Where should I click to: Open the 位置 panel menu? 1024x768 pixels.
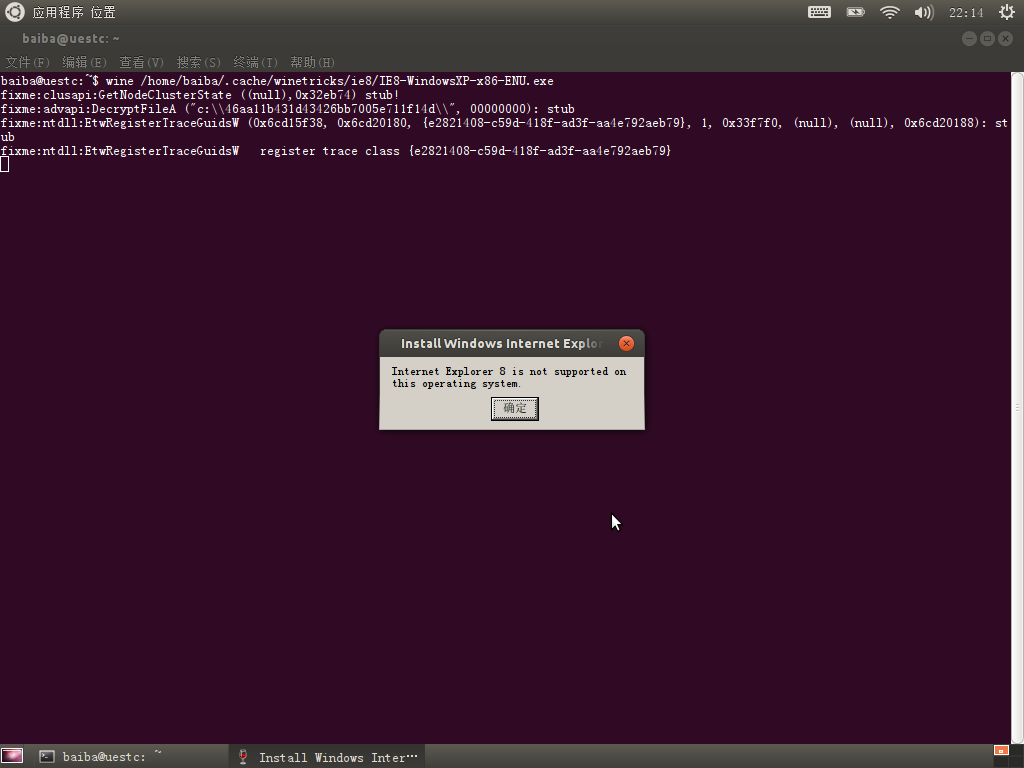[x=103, y=12]
